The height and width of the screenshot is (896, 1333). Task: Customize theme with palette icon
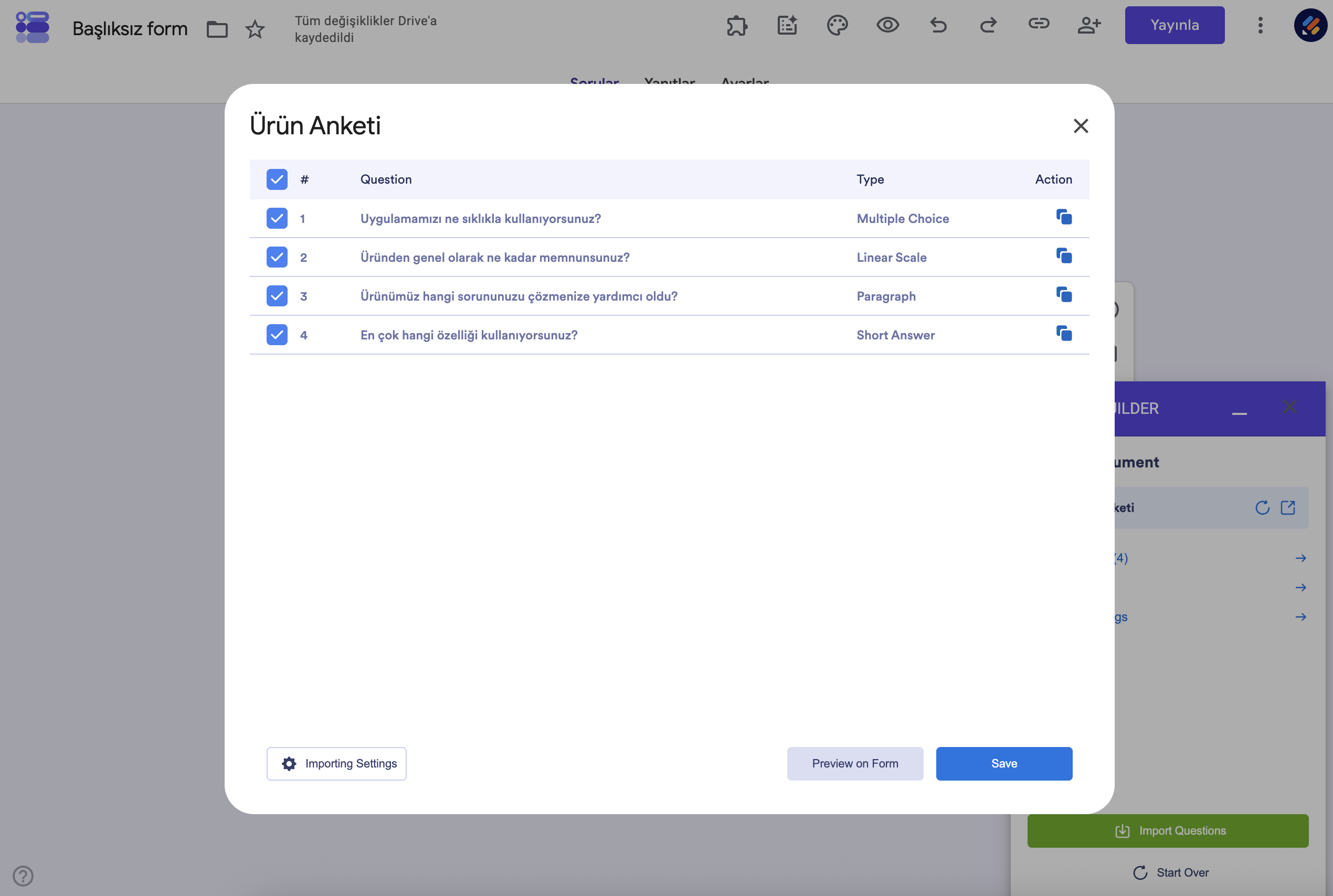[x=838, y=25]
